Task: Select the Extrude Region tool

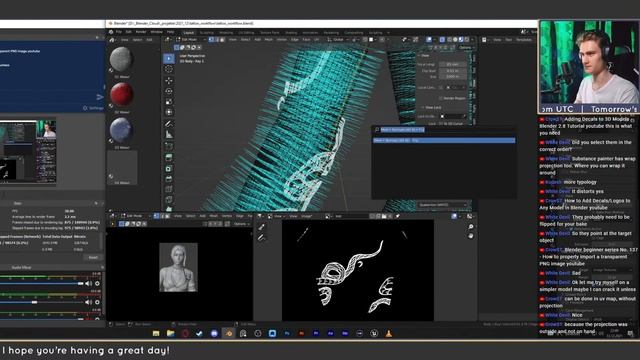Action: [x=169, y=157]
